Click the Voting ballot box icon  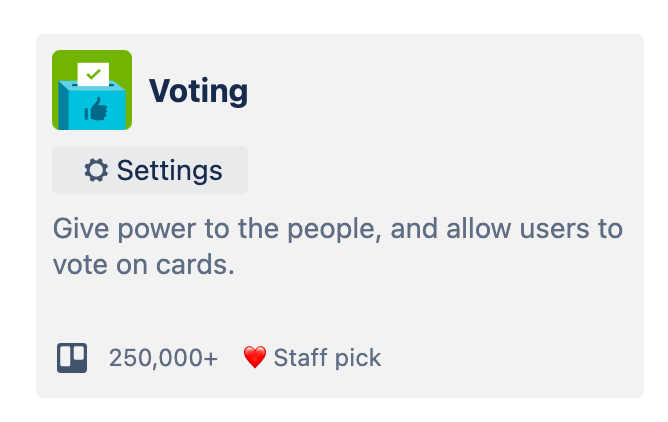92,90
